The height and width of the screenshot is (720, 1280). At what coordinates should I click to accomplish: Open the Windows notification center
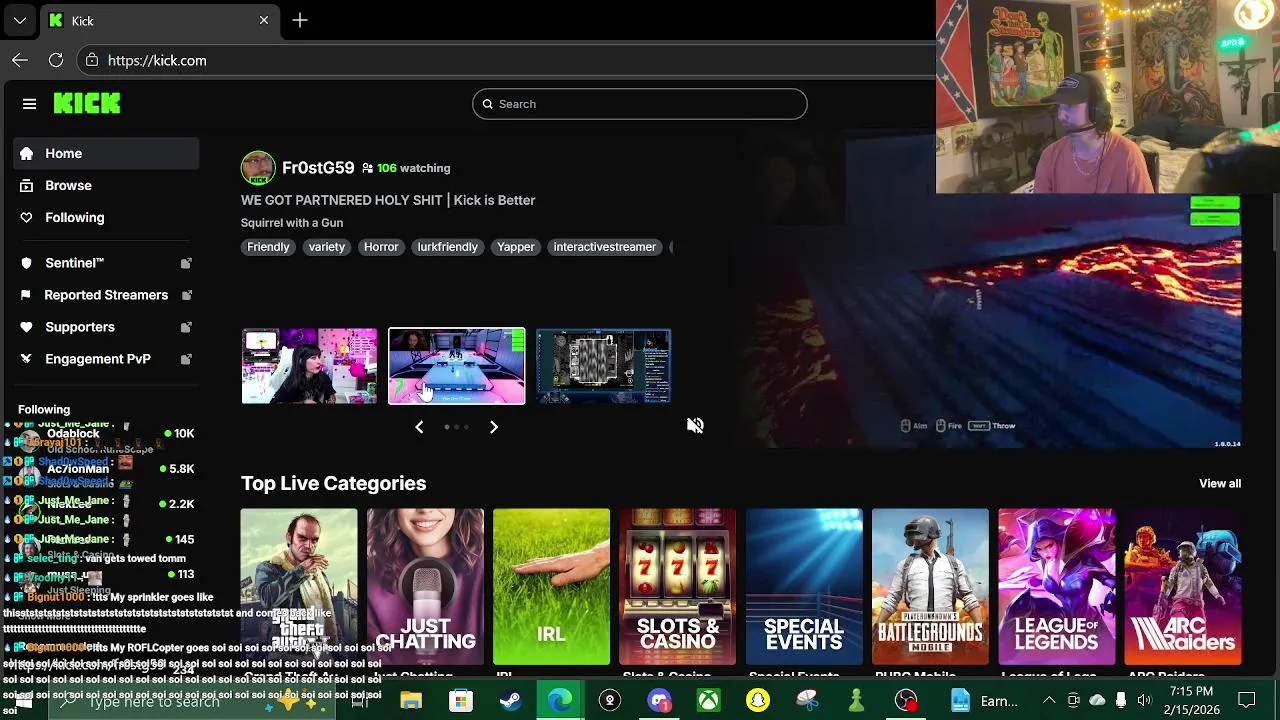[1247, 700]
